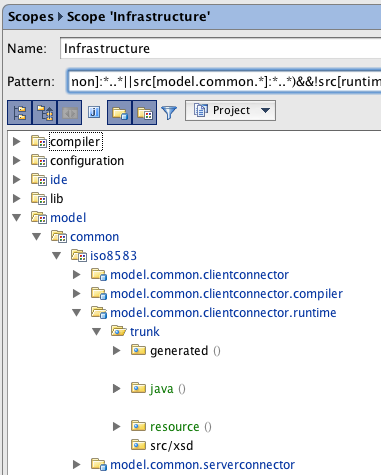Select the compiler tree row
This screenshot has width=381, height=475.
pyautogui.click(x=76, y=142)
